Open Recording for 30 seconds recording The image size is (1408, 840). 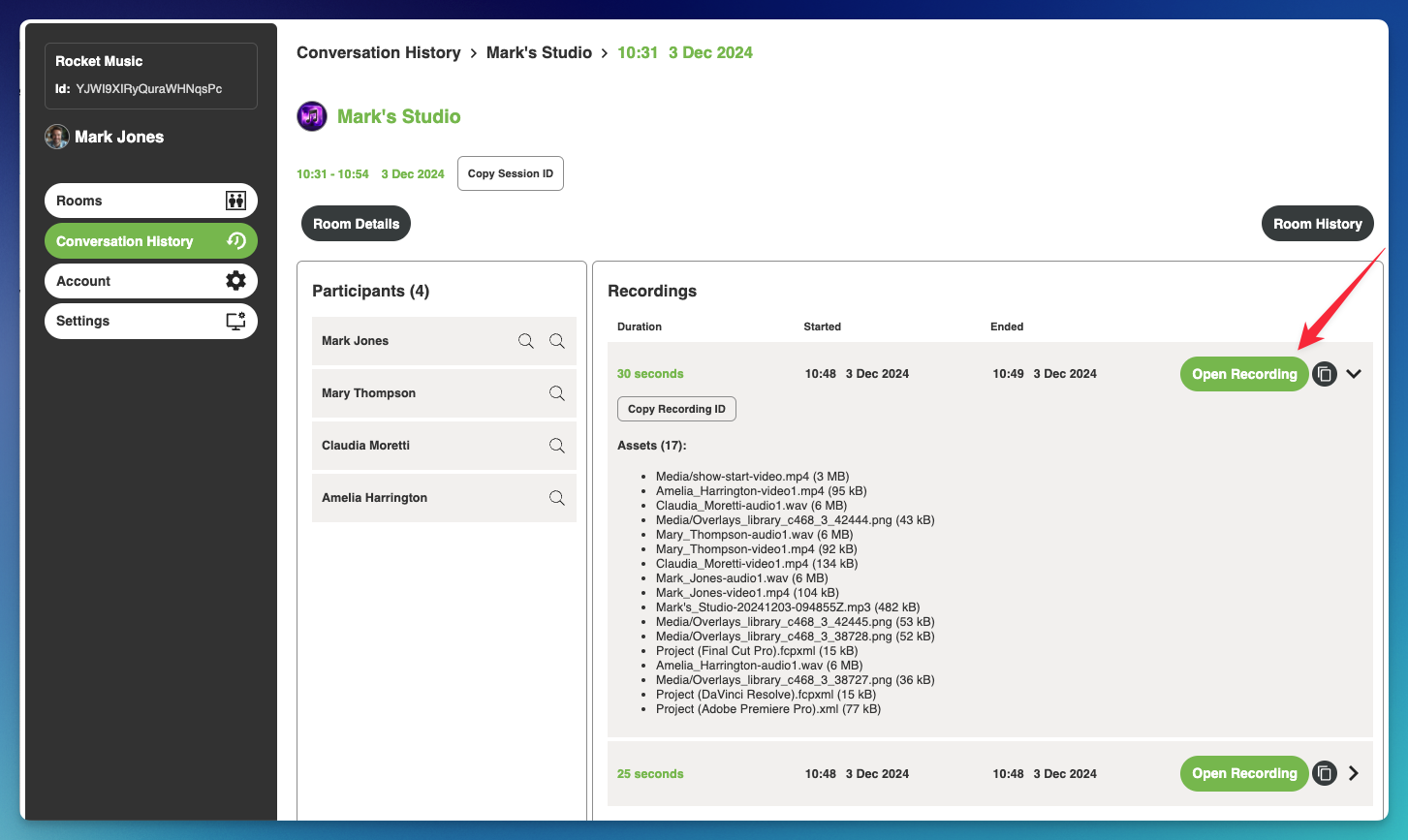click(x=1244, y=374)
